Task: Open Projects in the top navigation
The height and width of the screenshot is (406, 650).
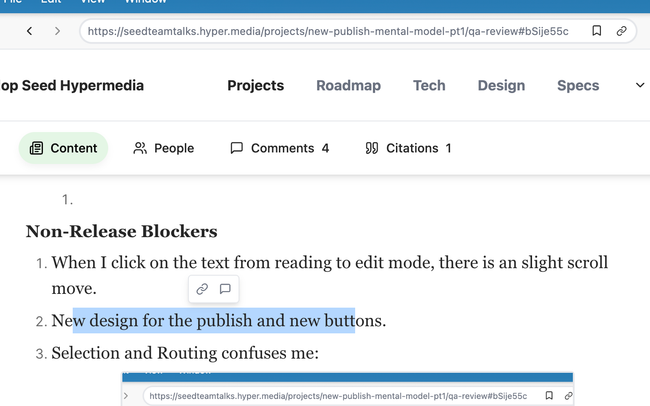Action: [255, 85]
